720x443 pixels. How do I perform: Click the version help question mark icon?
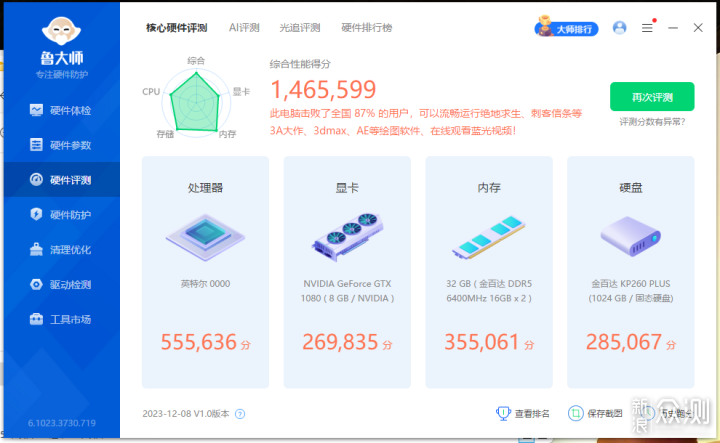point(240,414)
